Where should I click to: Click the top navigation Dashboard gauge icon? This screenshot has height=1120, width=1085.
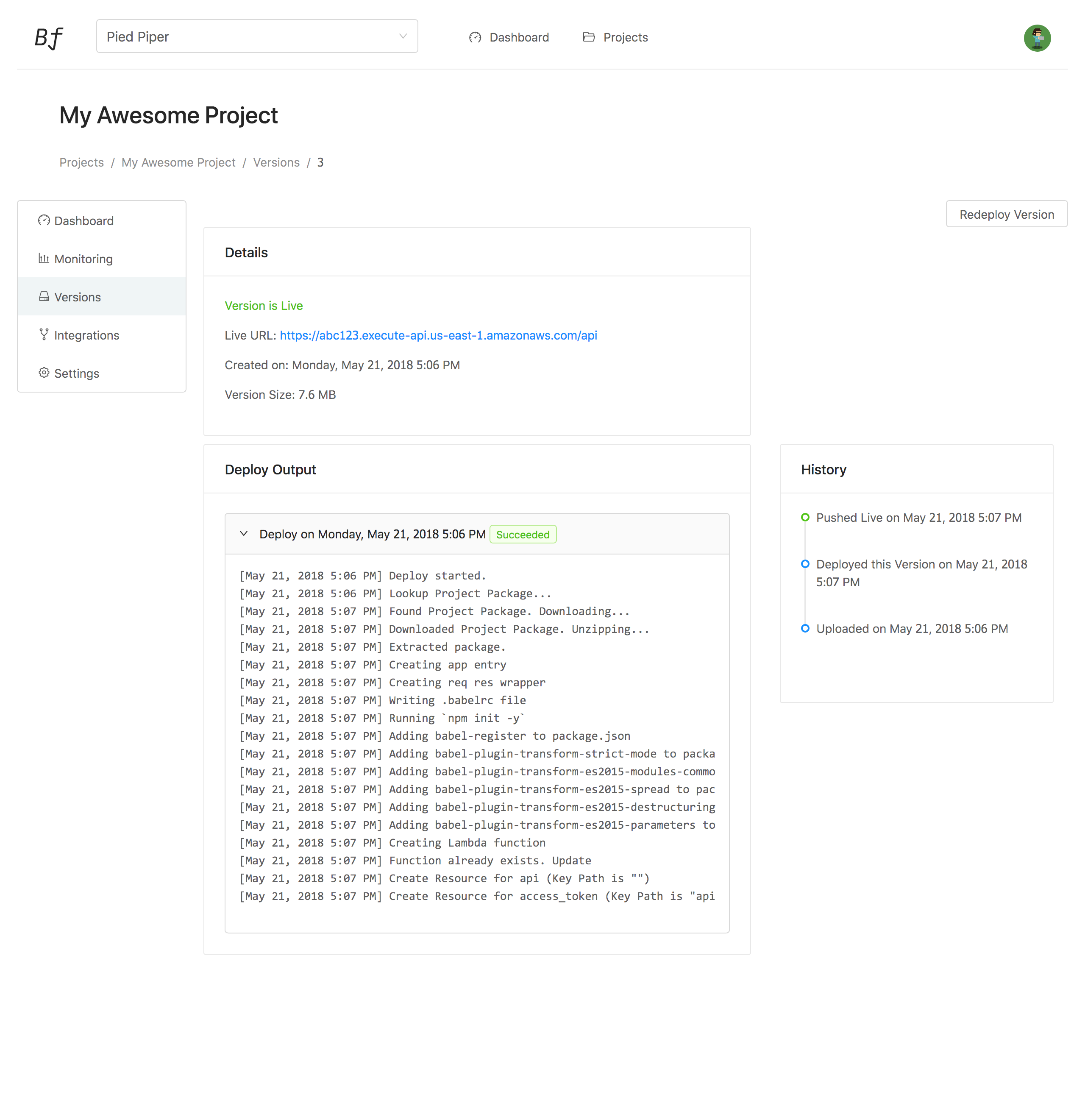coord(475,37)
